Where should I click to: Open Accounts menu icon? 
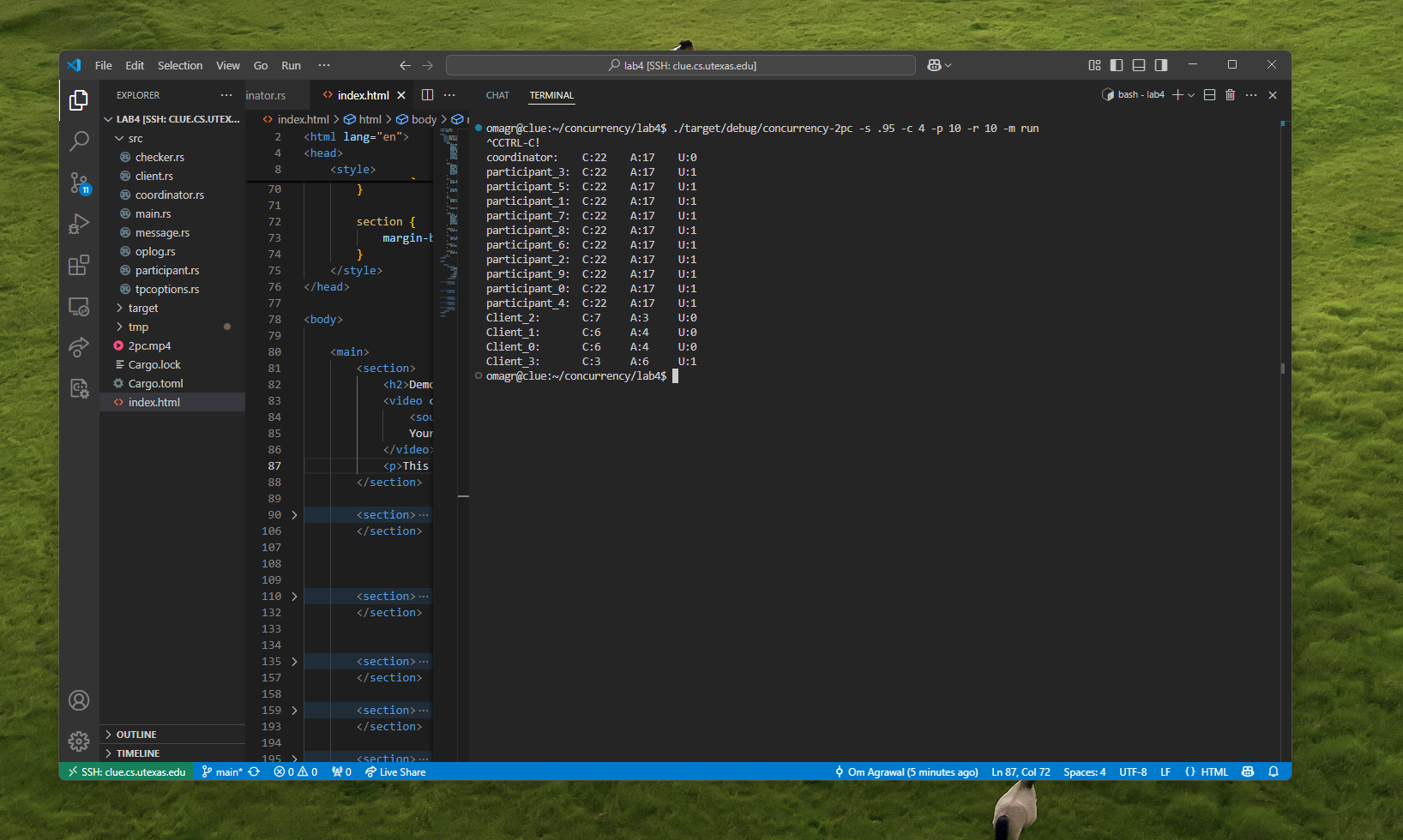coord(79,700)
